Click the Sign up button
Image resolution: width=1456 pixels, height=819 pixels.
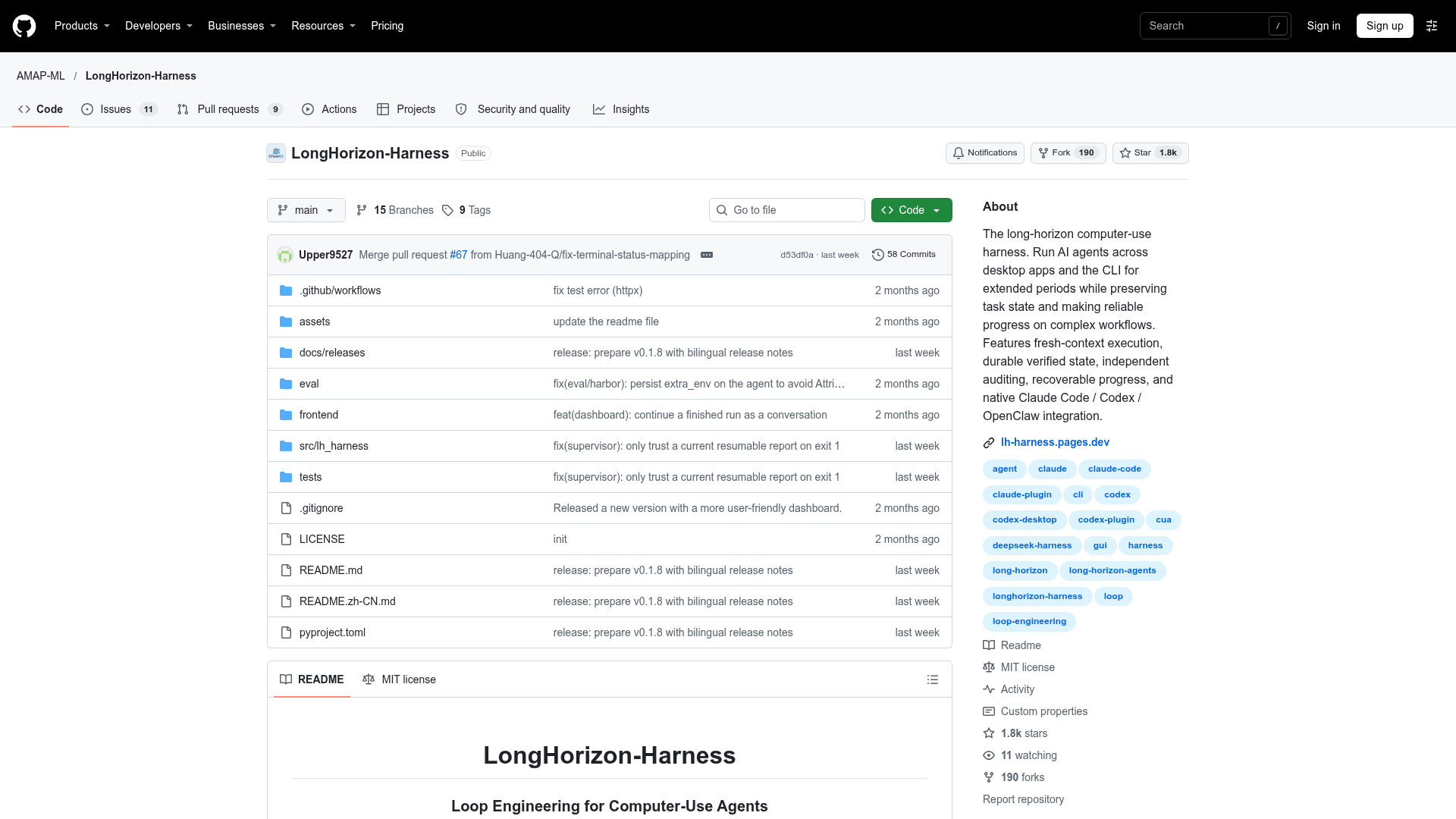coord(1385,26)
